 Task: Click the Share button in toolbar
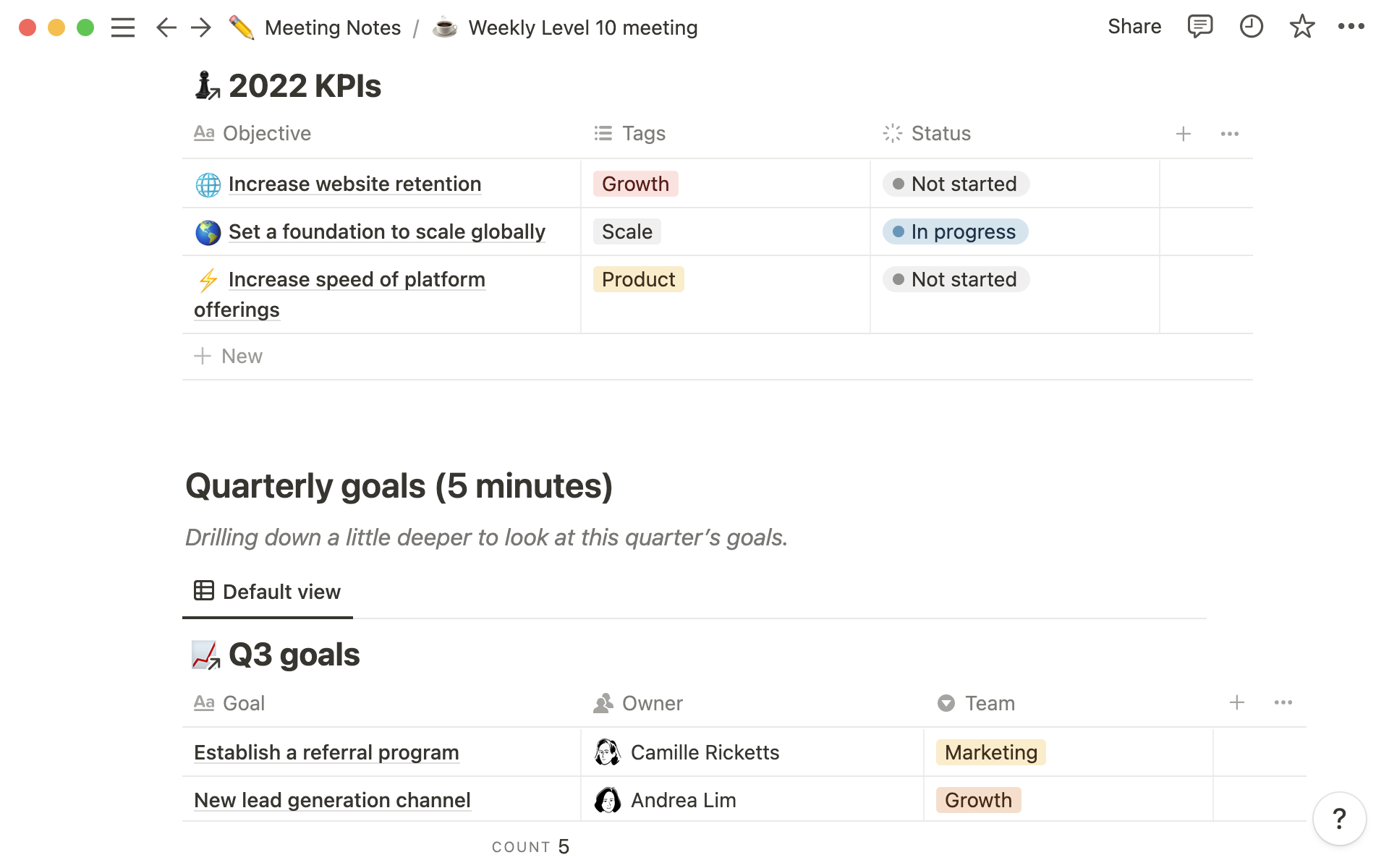click(x=1134, y=27)
